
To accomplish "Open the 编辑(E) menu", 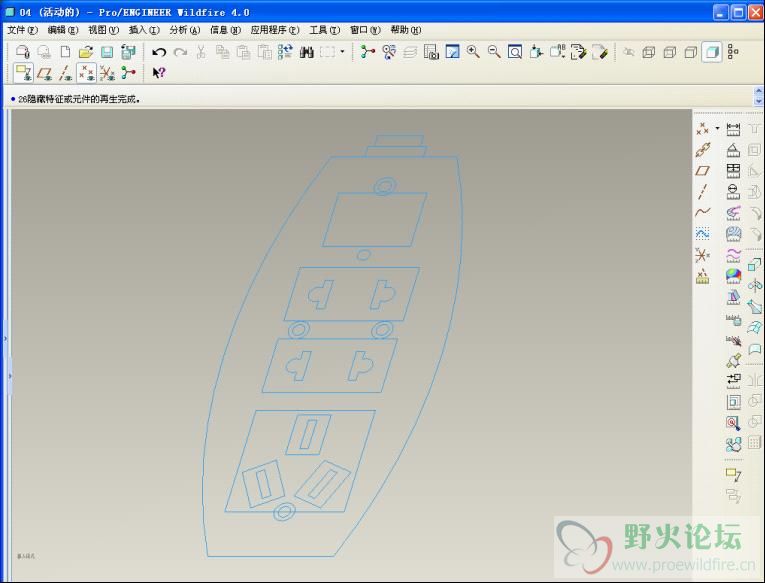I will [x=63, y=30].
